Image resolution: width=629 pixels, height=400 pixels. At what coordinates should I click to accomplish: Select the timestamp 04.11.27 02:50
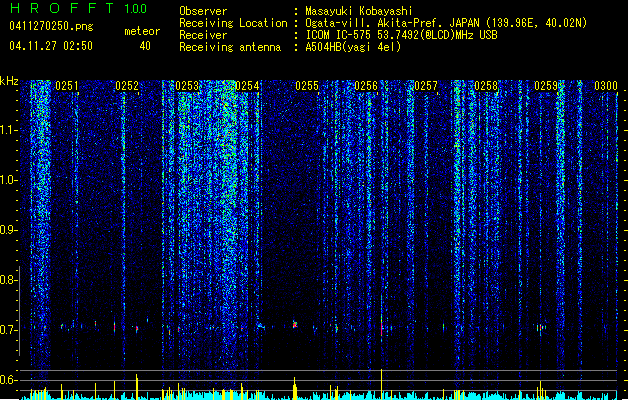tap(51, 46)
